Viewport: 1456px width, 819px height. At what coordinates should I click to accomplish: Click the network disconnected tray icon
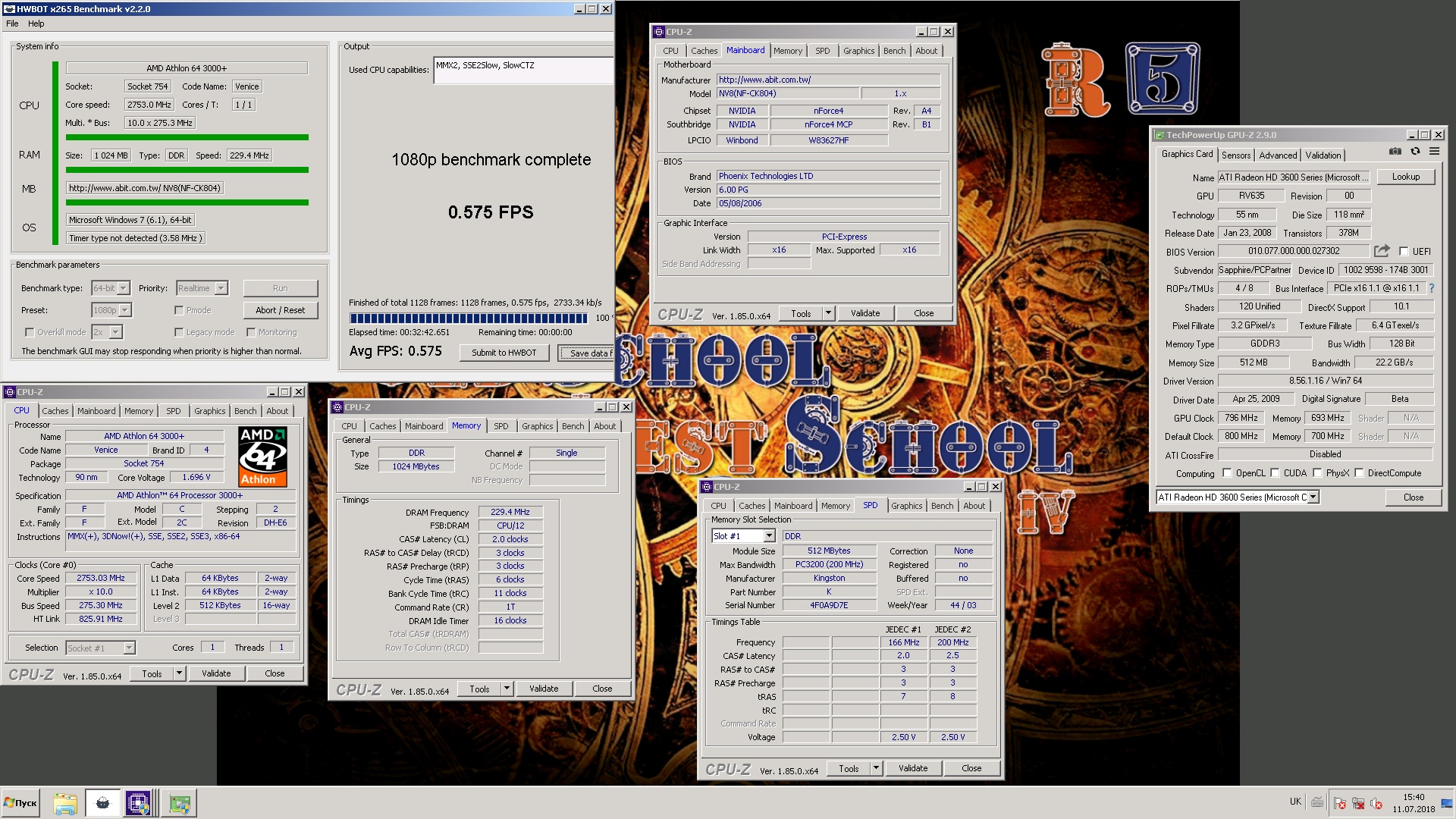pos(1358,803)
